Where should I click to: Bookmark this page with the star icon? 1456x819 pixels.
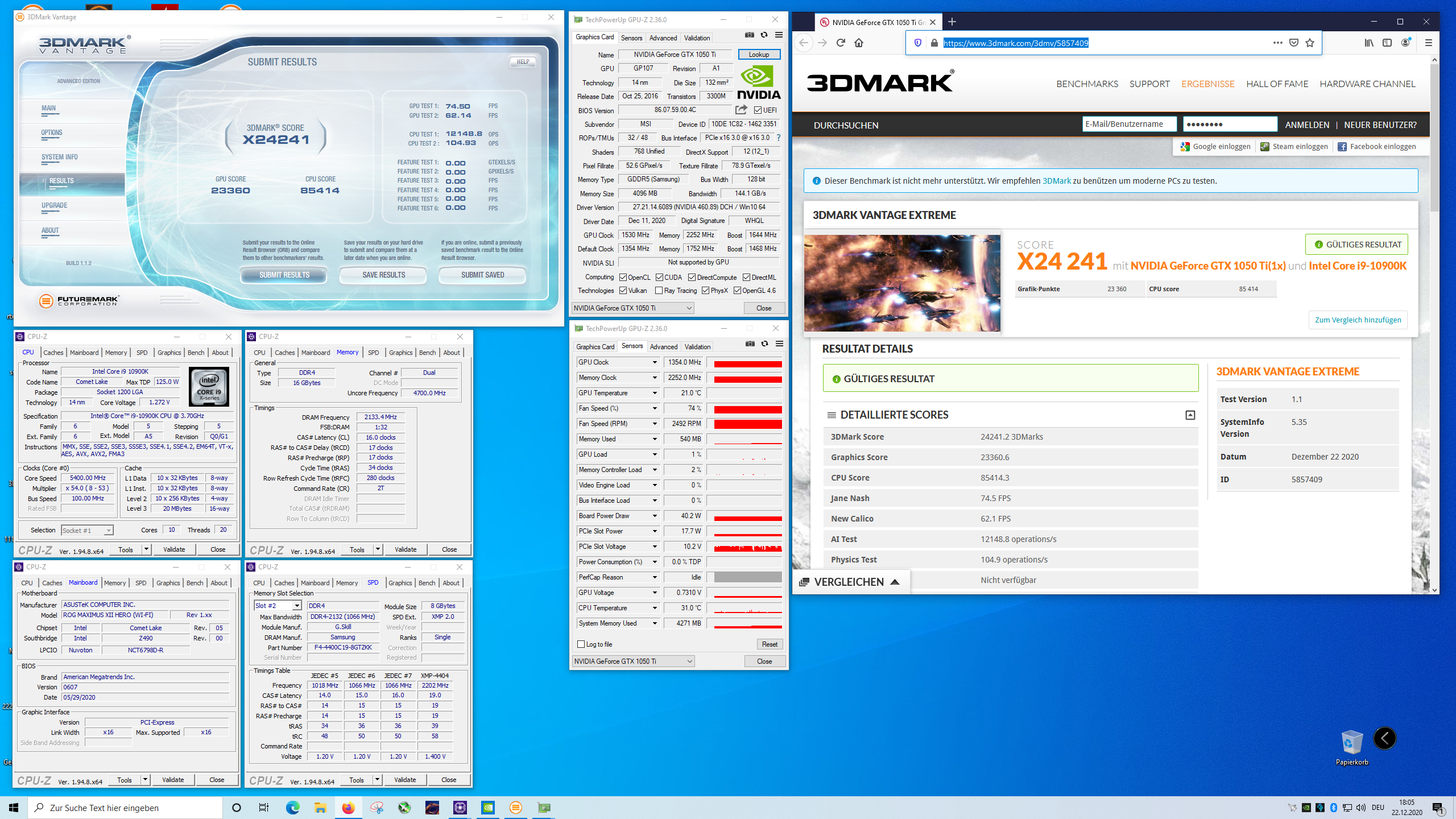(1310, 43)
